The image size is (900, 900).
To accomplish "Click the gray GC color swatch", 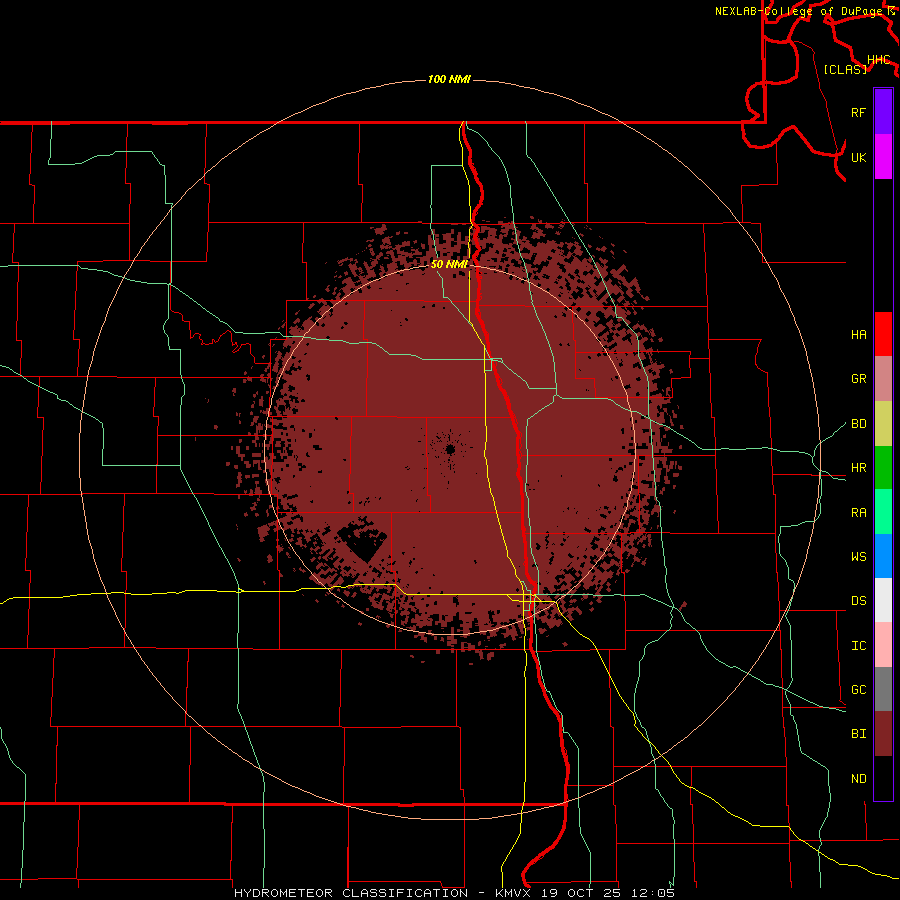I will click(x=883, y=689).
